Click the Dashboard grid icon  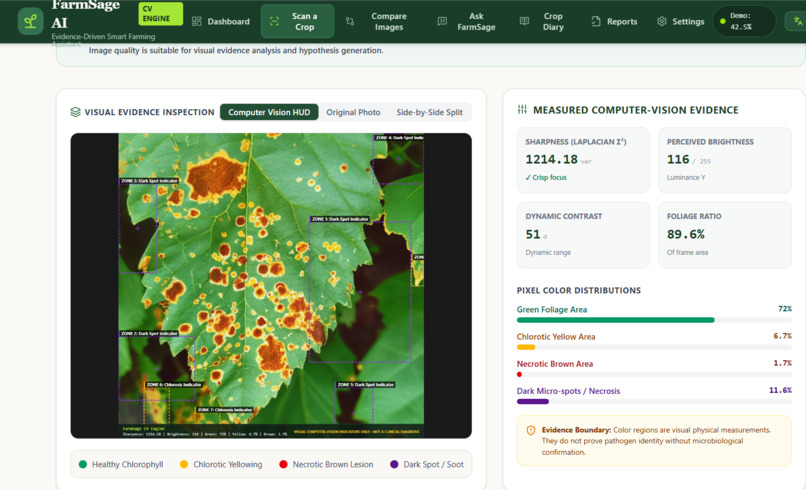196,22
